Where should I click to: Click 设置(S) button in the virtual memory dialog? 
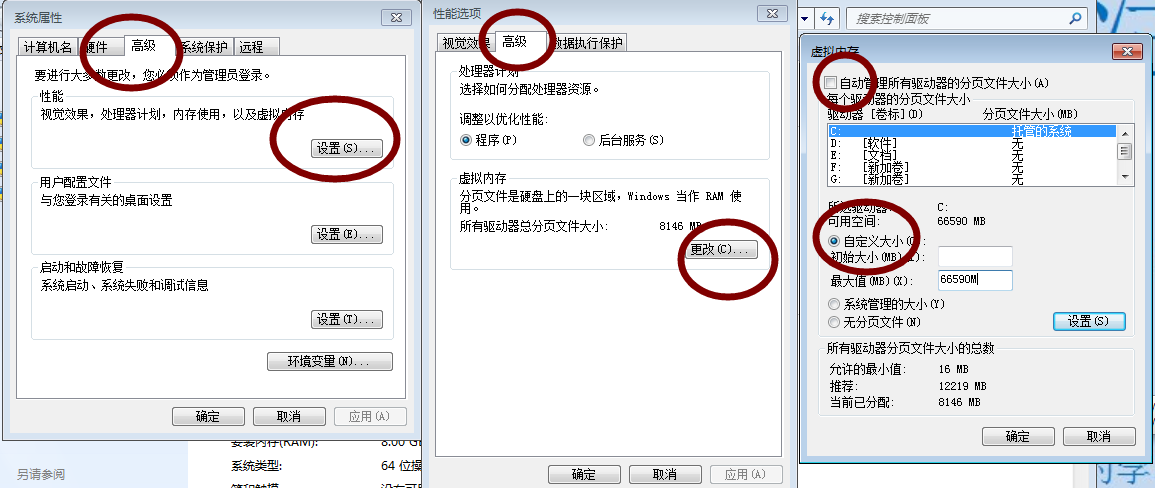[1089, 321]
